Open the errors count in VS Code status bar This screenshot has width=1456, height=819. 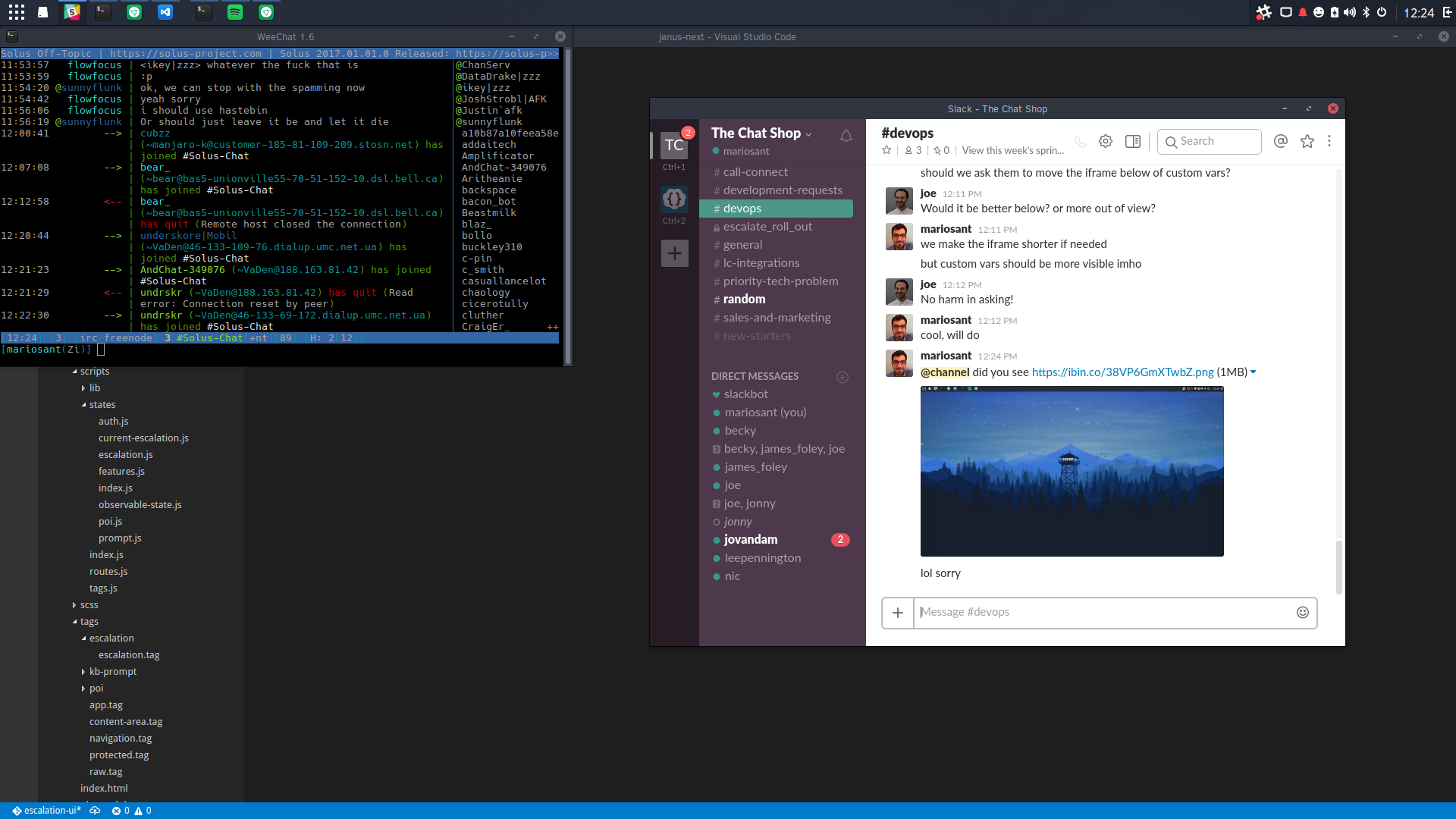pos(121,811)
